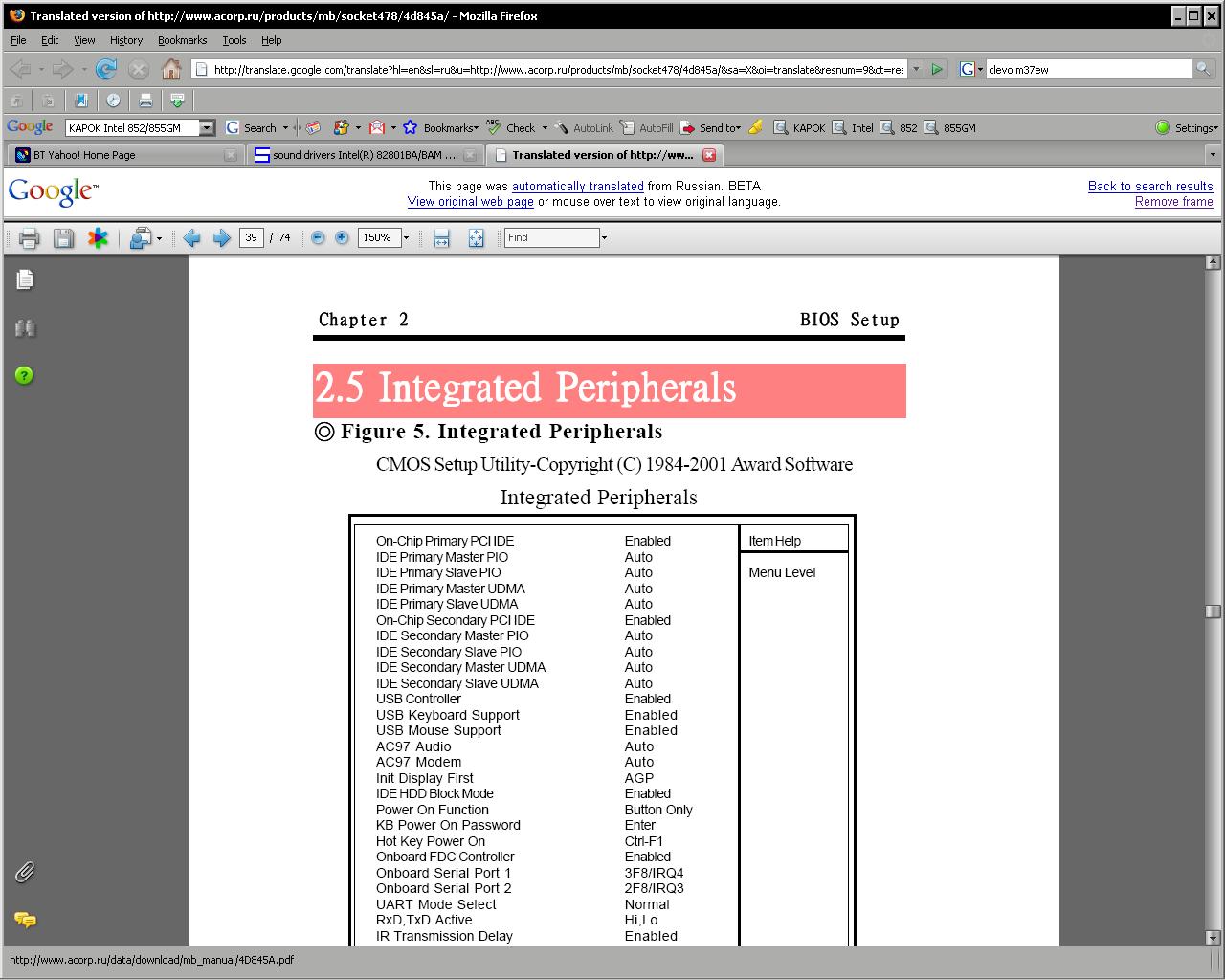Save a copy of the PDF
1225x980 pixels.
click(63, 238)
